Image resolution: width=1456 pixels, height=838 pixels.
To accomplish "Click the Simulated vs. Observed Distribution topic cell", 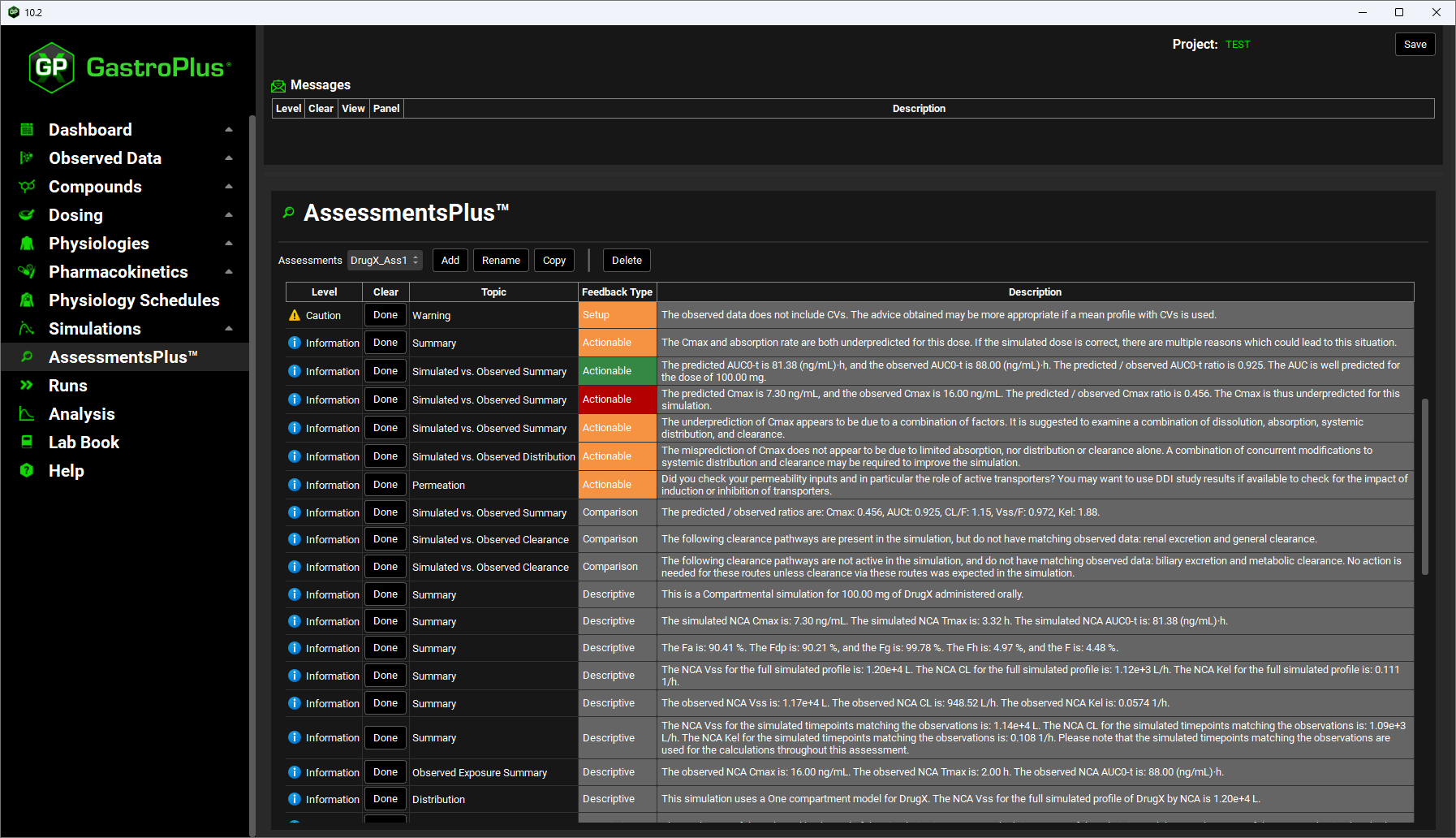I will (x=493, y=457).
